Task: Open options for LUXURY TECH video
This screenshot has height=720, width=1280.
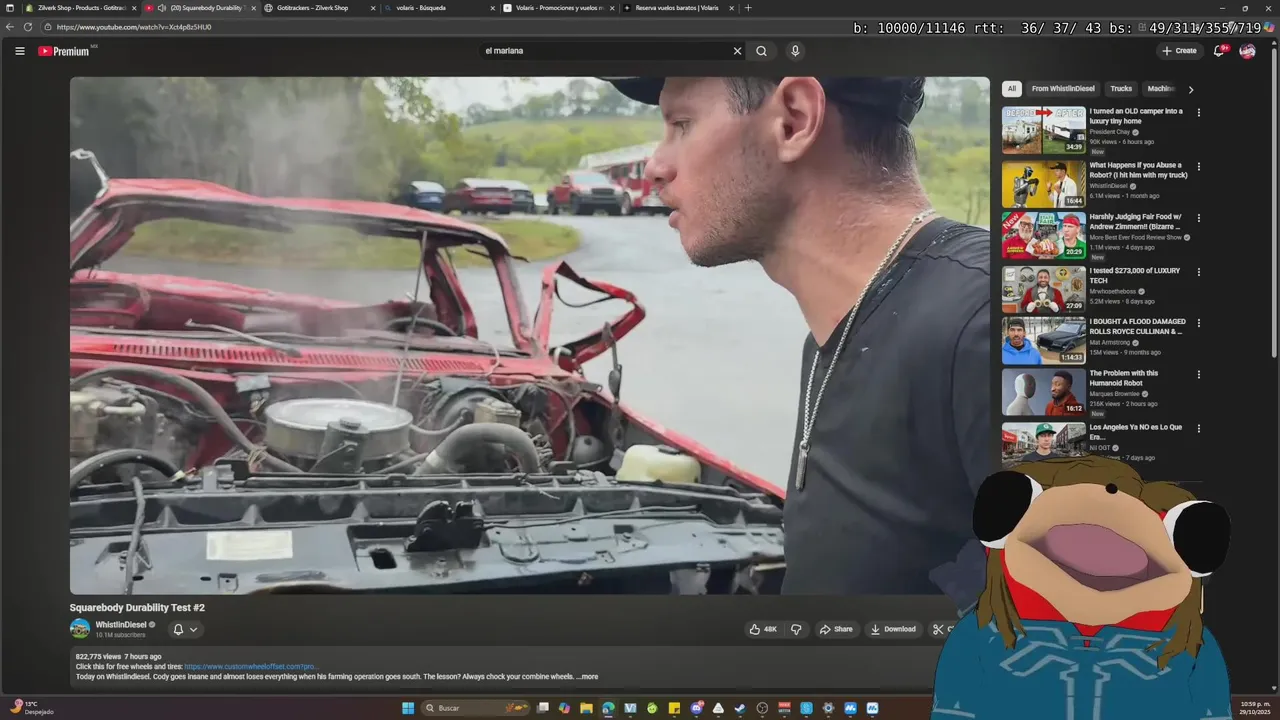Action: coord(1199,272)
